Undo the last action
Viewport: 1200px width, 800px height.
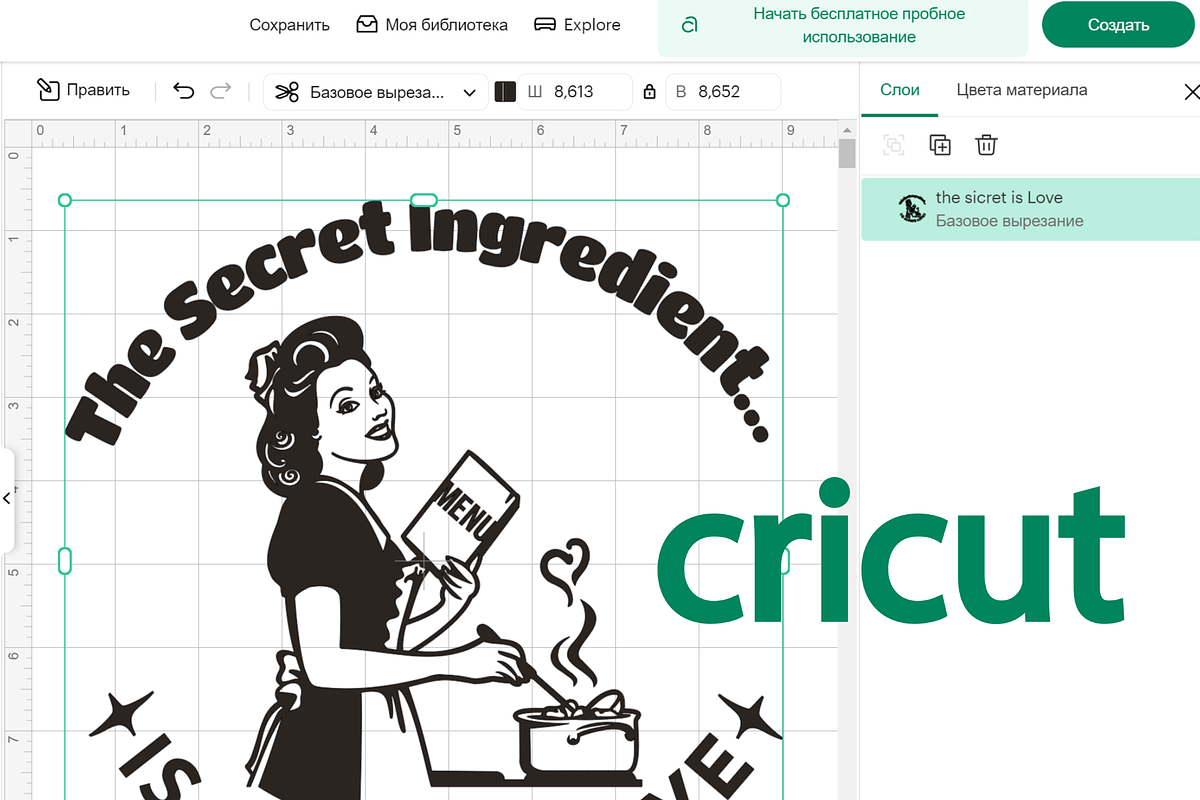[x=183, y=91]
